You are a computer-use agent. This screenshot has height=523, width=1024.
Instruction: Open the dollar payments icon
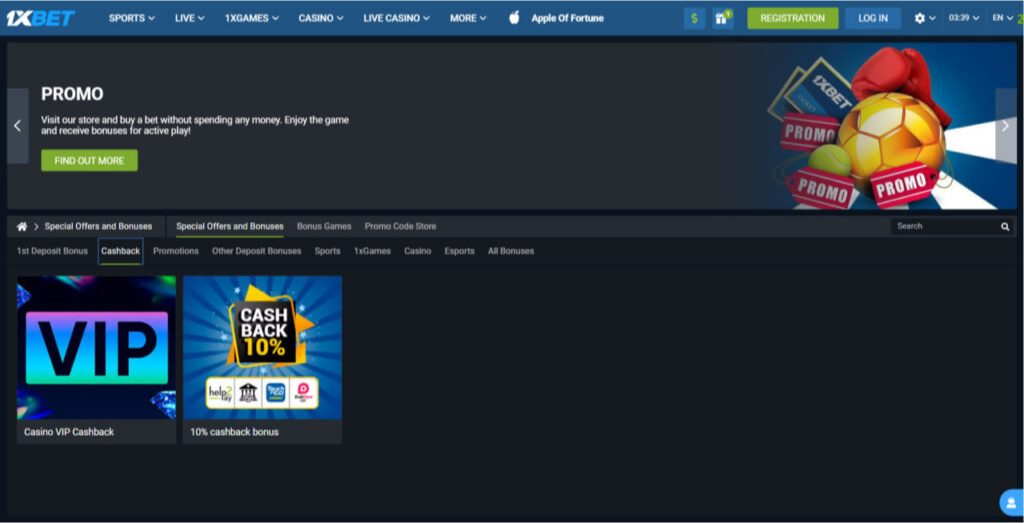coord(694,18)
